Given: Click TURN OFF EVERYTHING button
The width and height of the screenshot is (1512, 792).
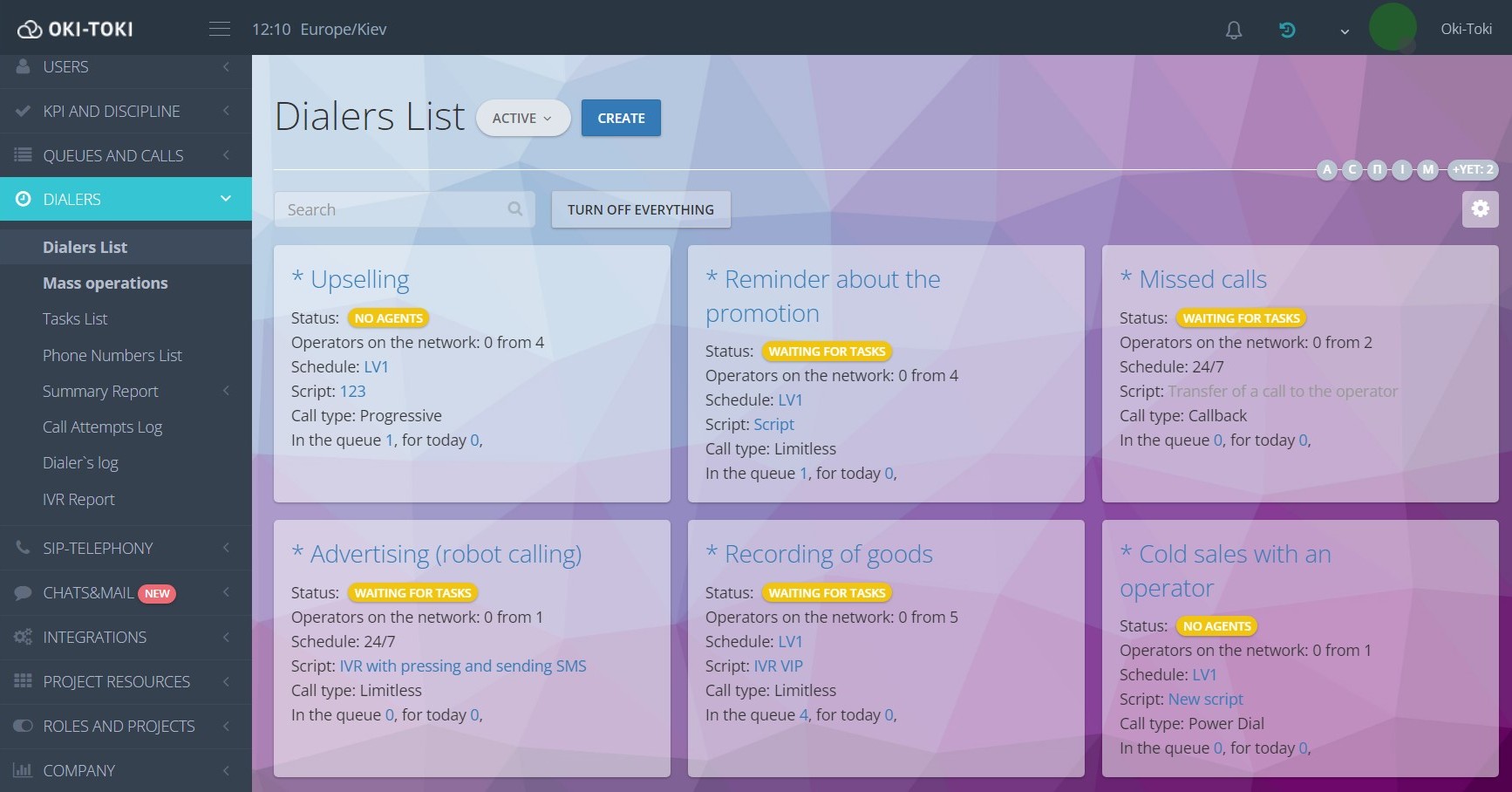Looking at the screenshot, I should 640,210.
